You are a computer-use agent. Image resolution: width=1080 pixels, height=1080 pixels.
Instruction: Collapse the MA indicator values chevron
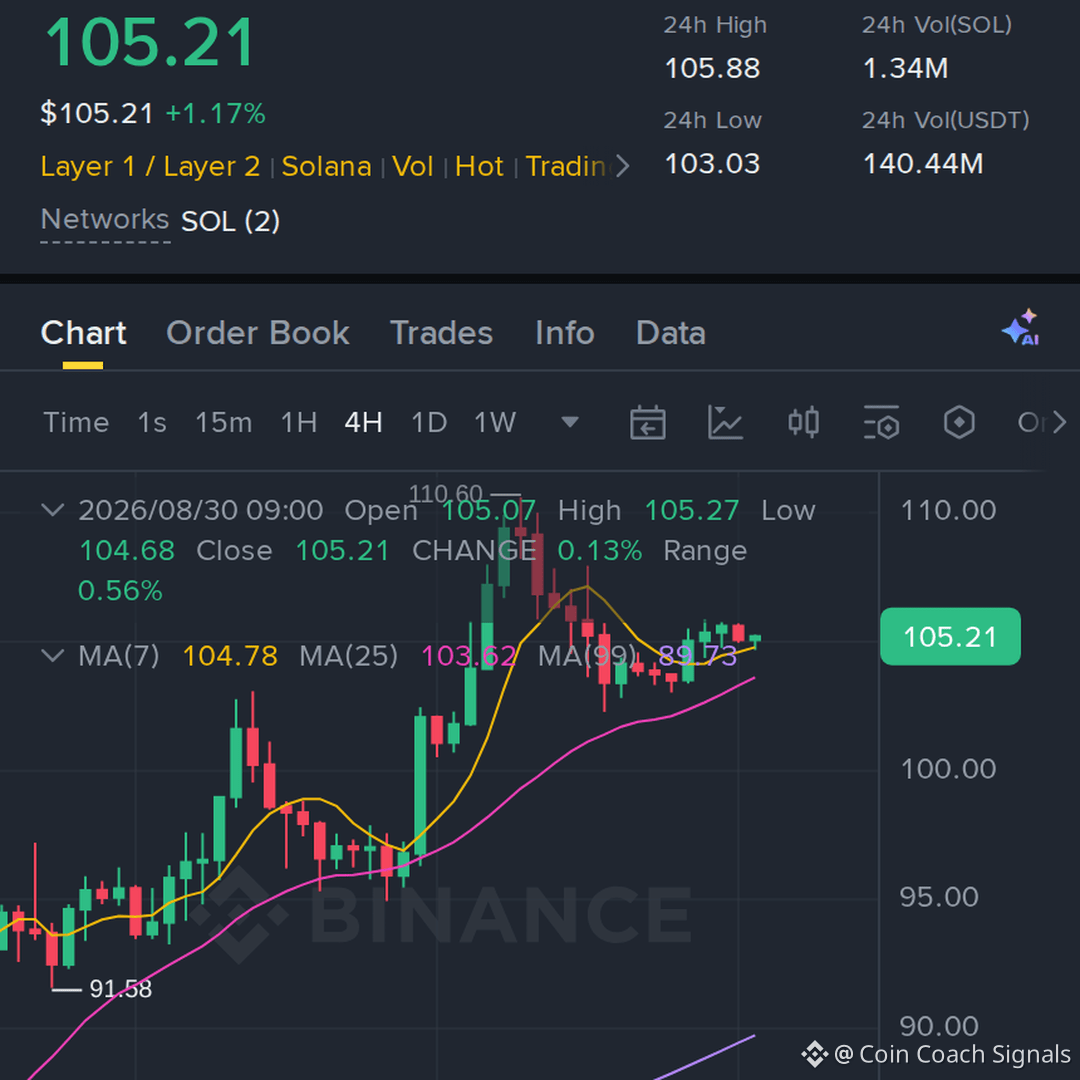pos(53,655)
